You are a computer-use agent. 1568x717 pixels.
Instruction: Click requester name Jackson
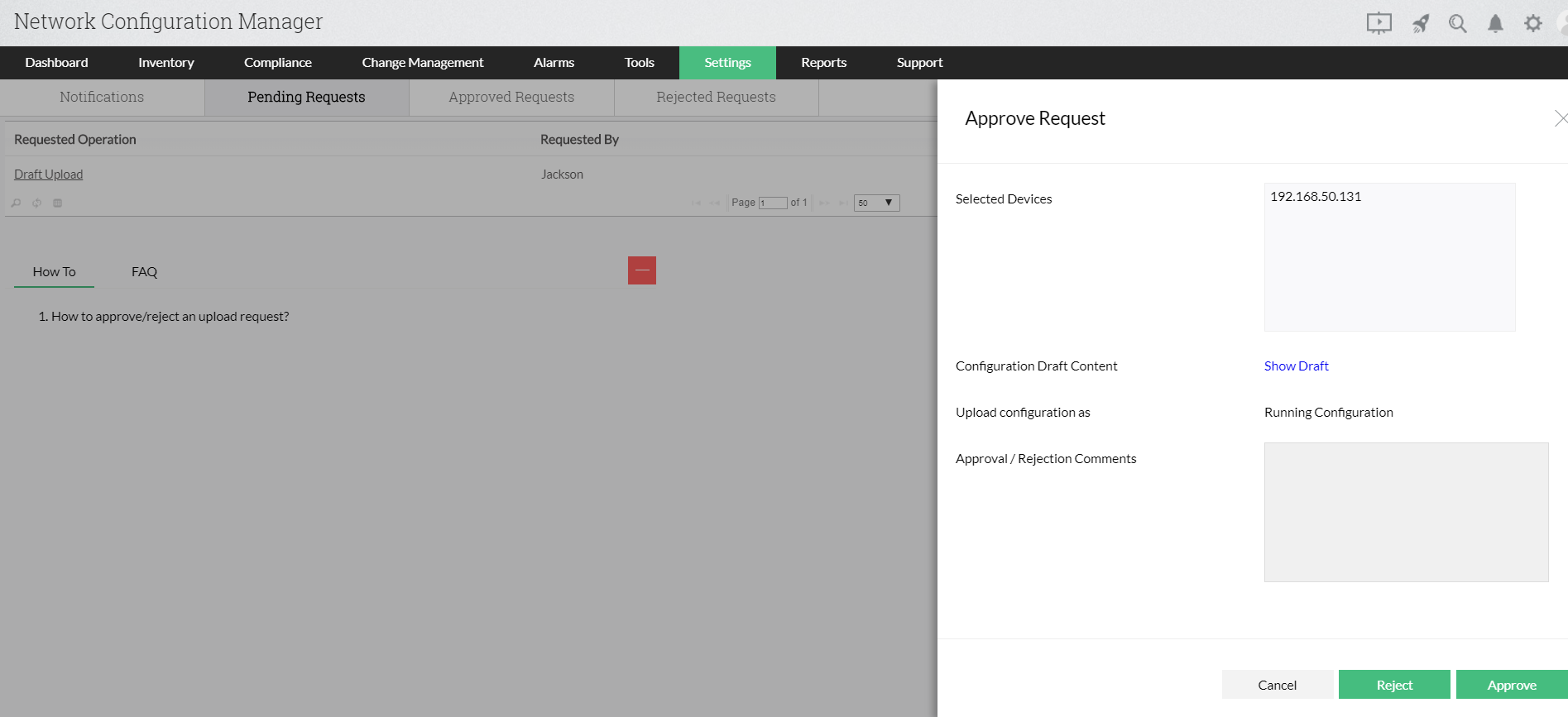click(562, 174)
